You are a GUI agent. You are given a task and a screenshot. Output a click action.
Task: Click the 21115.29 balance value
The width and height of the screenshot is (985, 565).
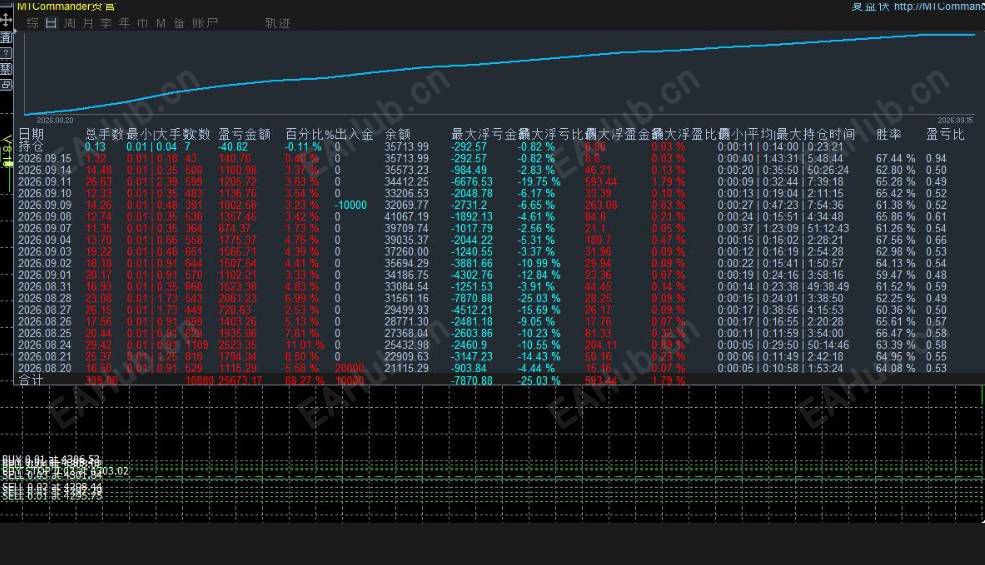pyautogui.click(x=406, y=368)
